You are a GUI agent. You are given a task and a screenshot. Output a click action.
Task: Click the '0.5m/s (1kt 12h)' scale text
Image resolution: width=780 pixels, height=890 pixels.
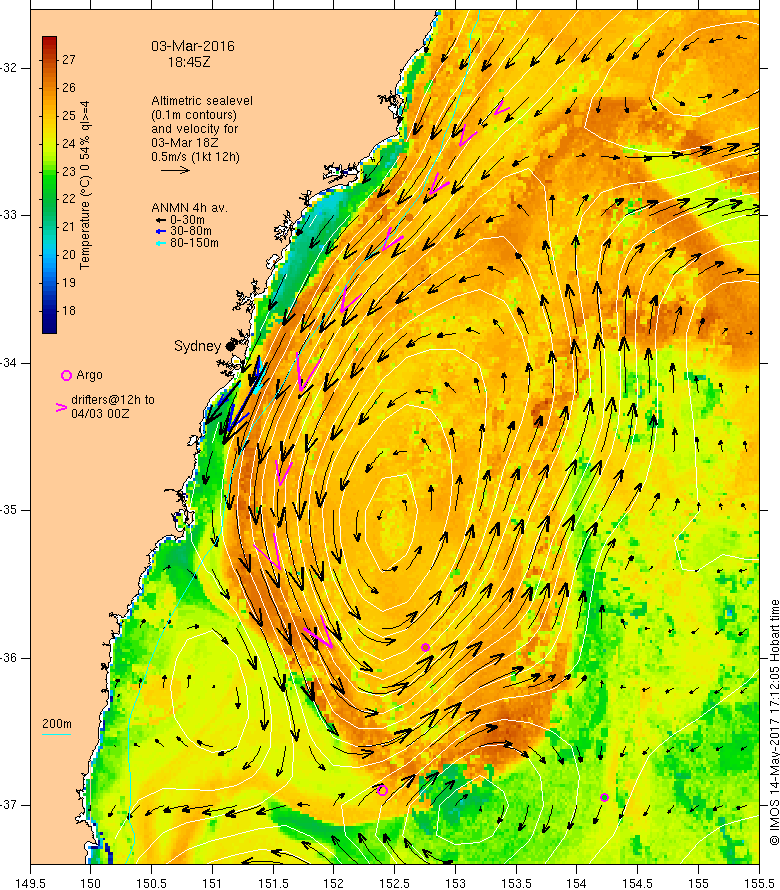pos(195,157)
